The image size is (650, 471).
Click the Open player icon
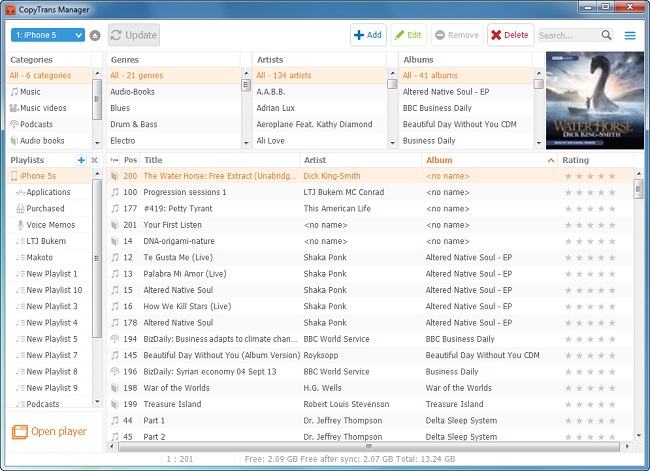[x=19, y=432]
